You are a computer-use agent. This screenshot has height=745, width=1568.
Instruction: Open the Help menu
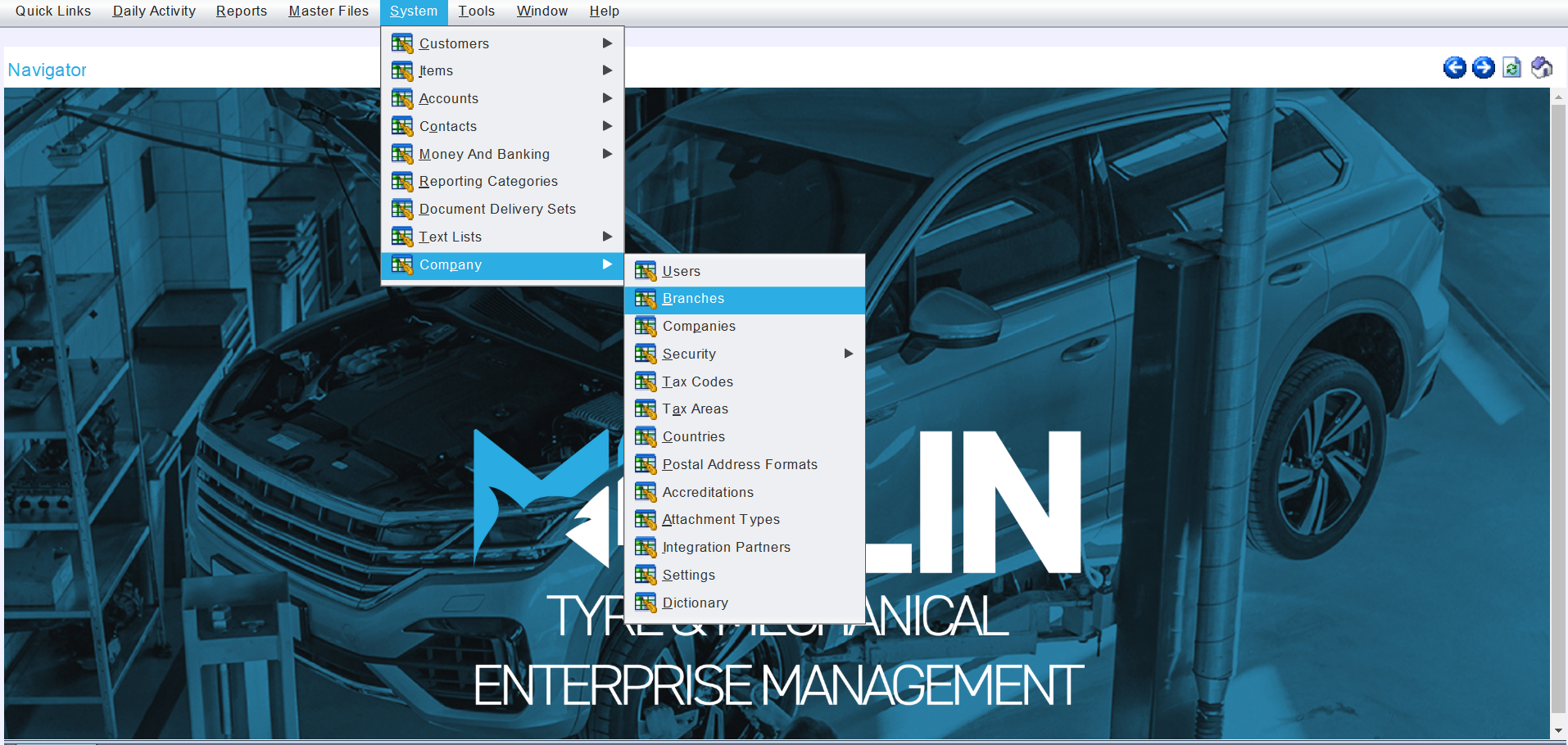click(605, 11)
